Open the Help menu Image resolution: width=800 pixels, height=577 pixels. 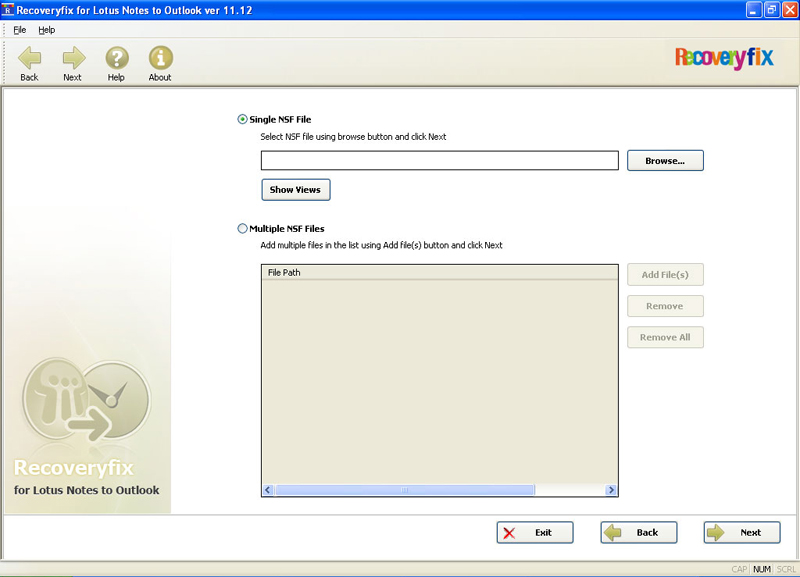point(46,30)
